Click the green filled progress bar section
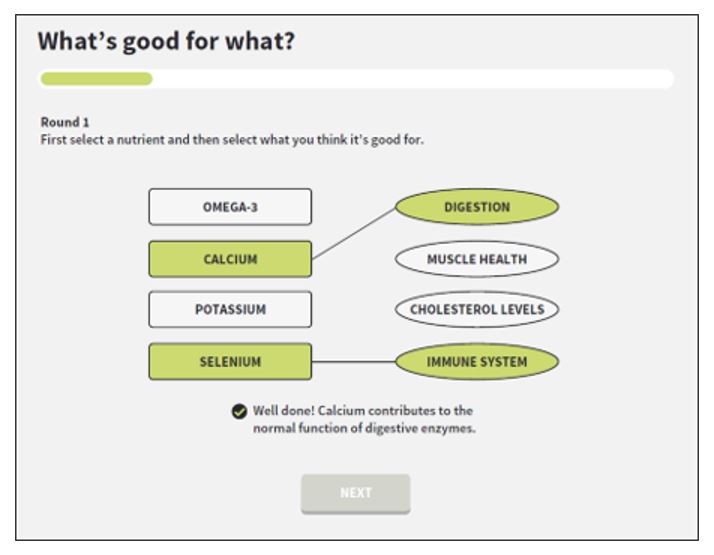Screen dimensions: 714x555 point(96,79)
